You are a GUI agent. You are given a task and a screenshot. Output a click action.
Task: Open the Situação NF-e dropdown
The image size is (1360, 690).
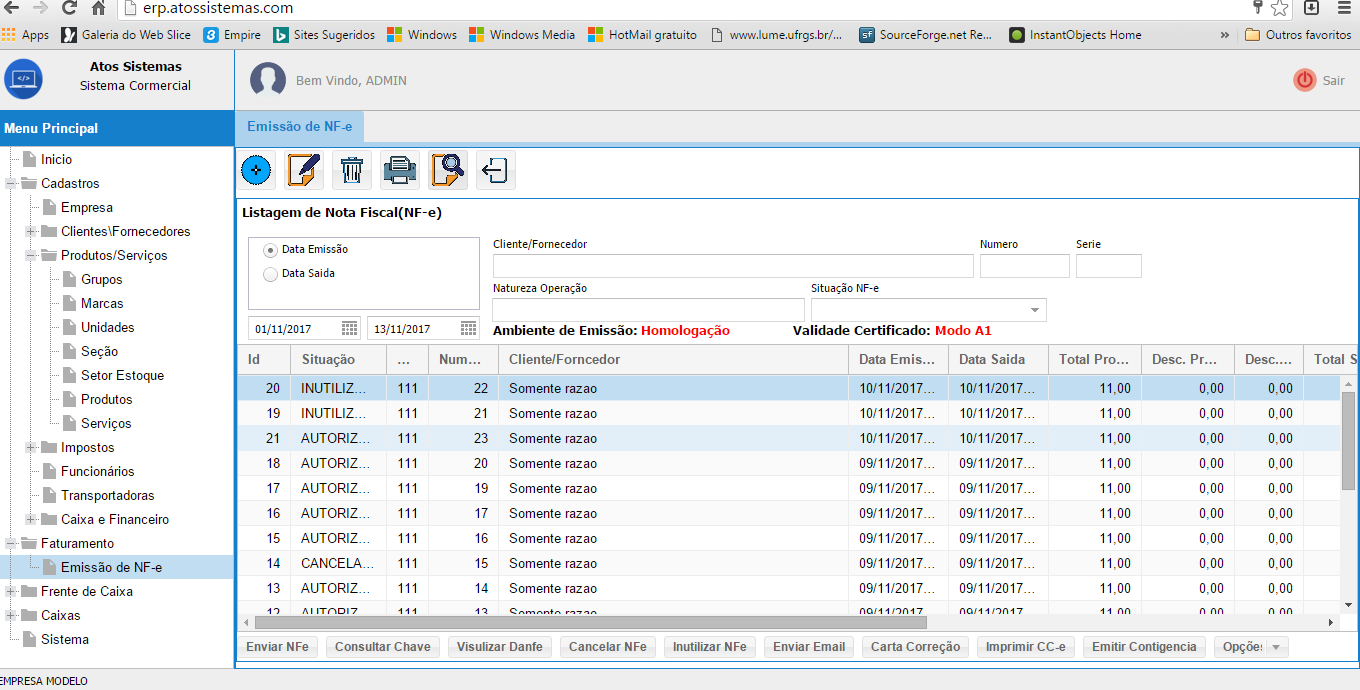[x=1034, y=310]
